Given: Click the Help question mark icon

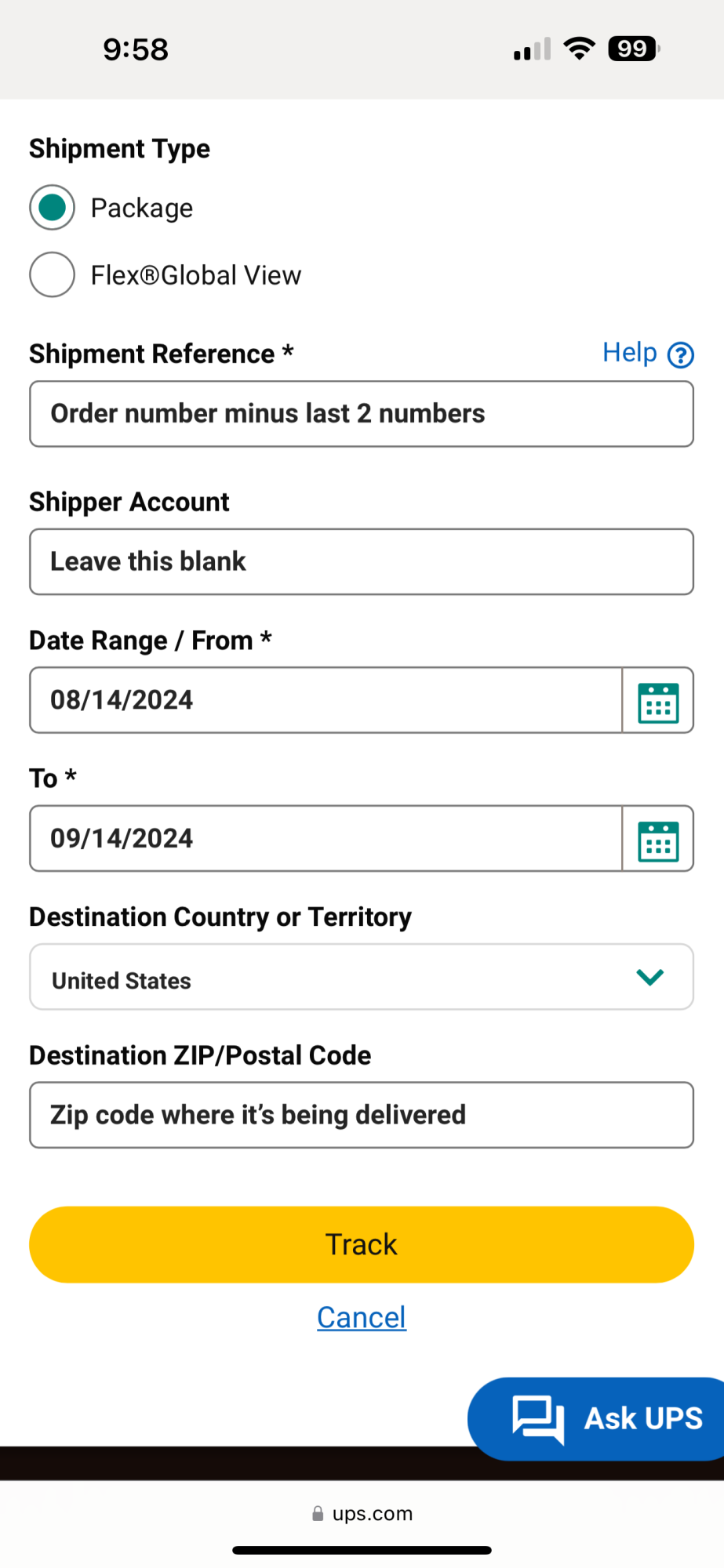Looking at the screenshot, I should [x=680, y=355].
